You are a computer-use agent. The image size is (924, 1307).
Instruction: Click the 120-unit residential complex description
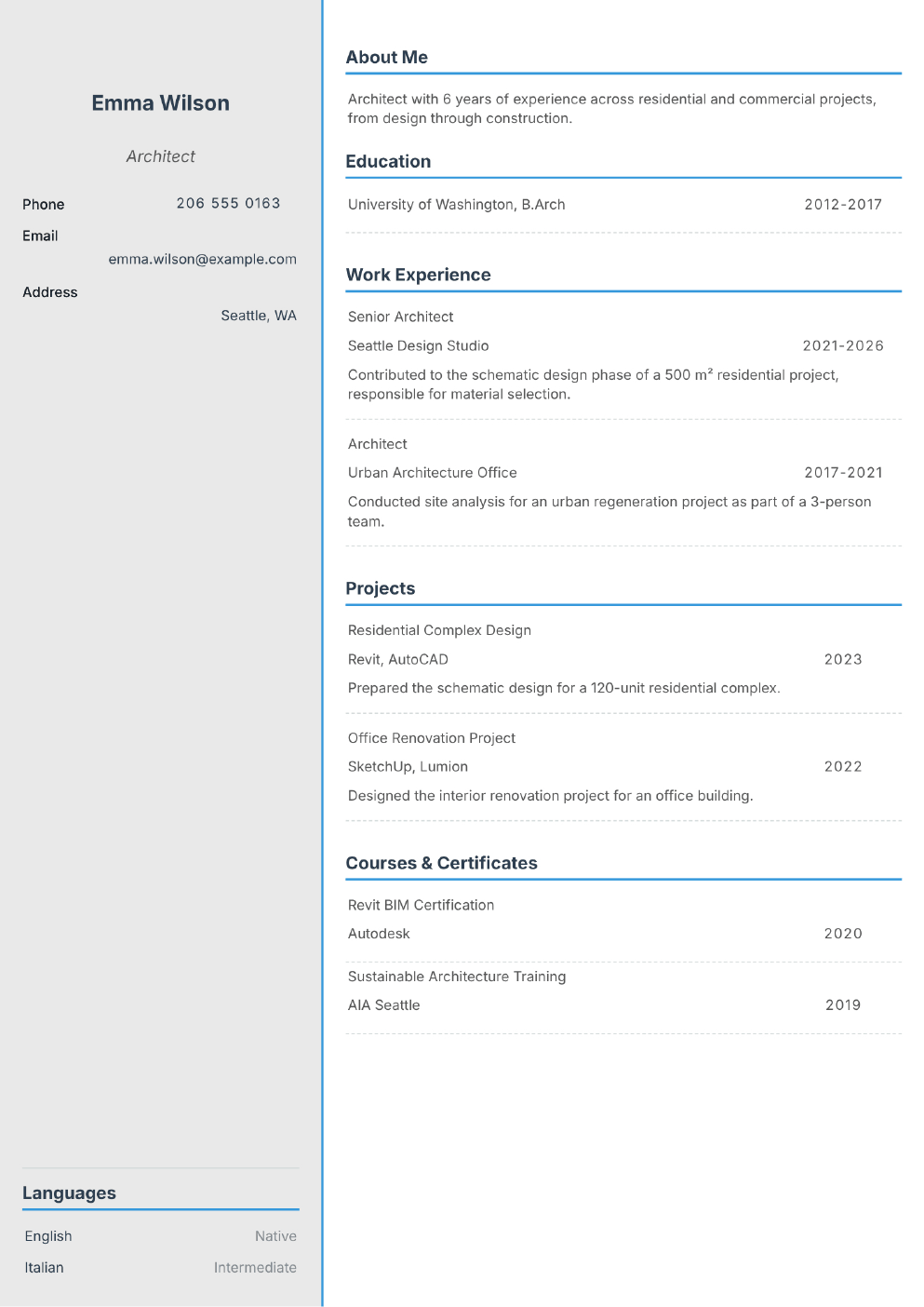(564, 689)
